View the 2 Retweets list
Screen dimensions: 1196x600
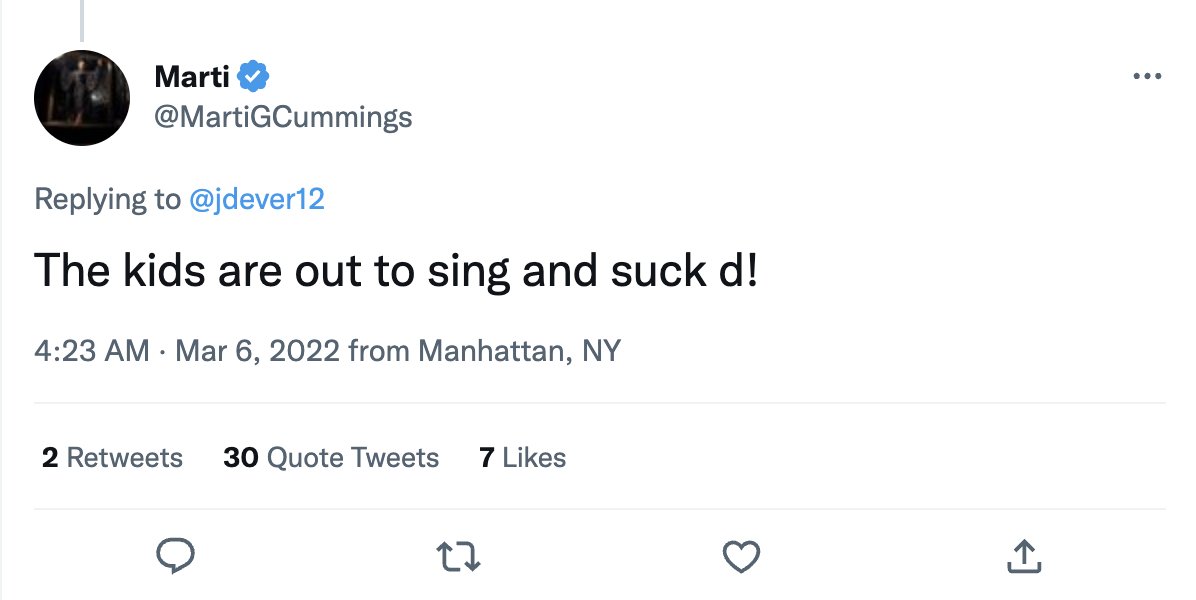(x=112, y=457)
